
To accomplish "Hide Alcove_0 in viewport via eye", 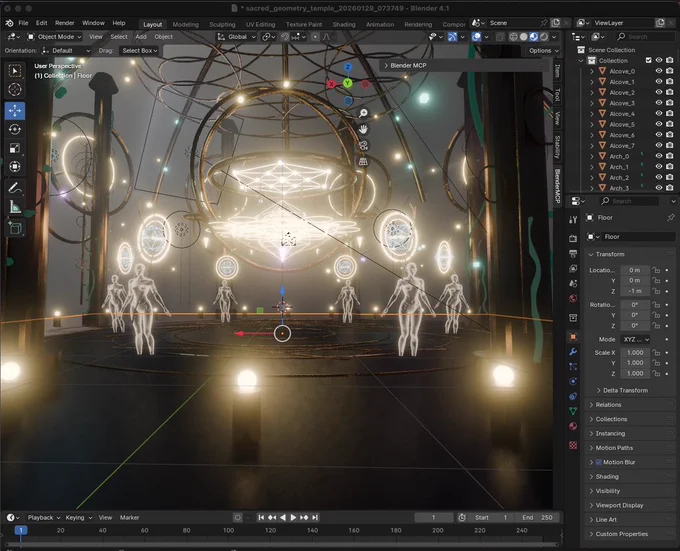I will (x=659, y=71).
